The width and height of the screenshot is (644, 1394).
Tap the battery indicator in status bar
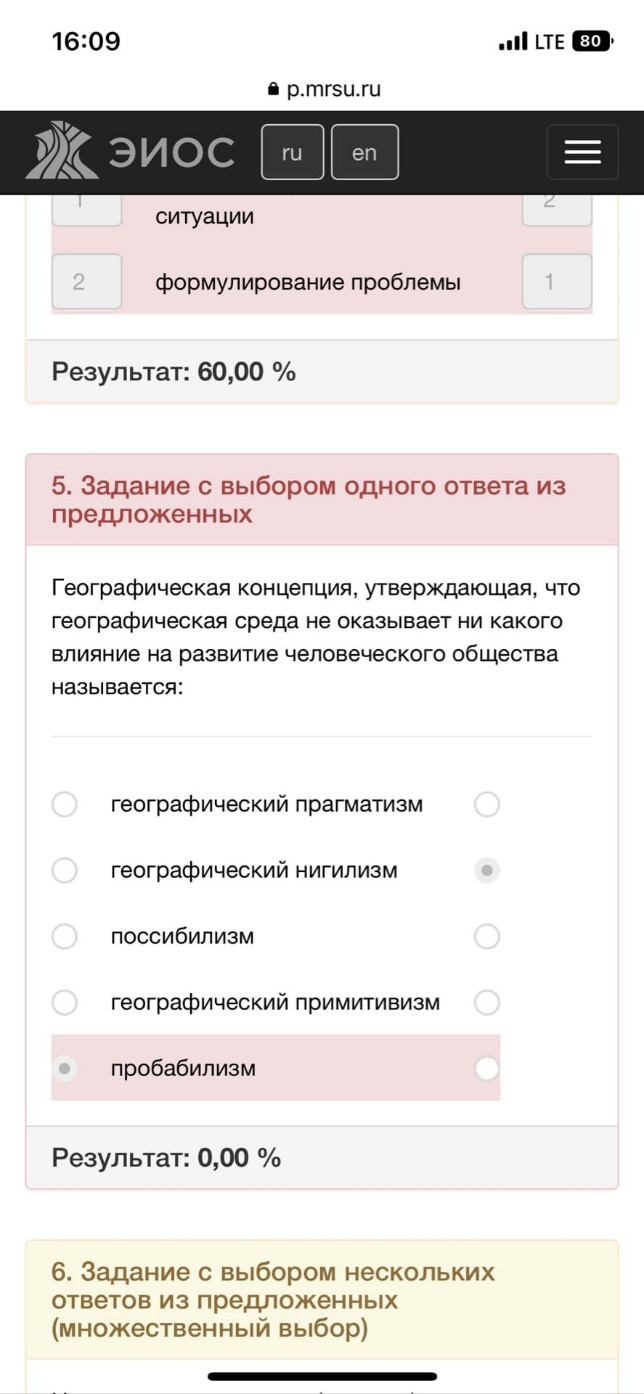(x=592, y=42)
